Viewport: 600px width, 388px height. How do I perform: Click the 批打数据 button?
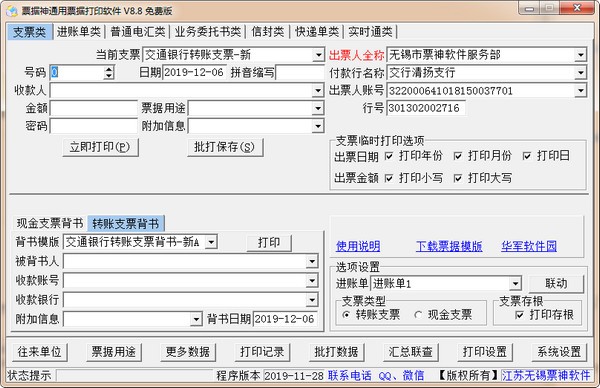[x=336, y=352]
